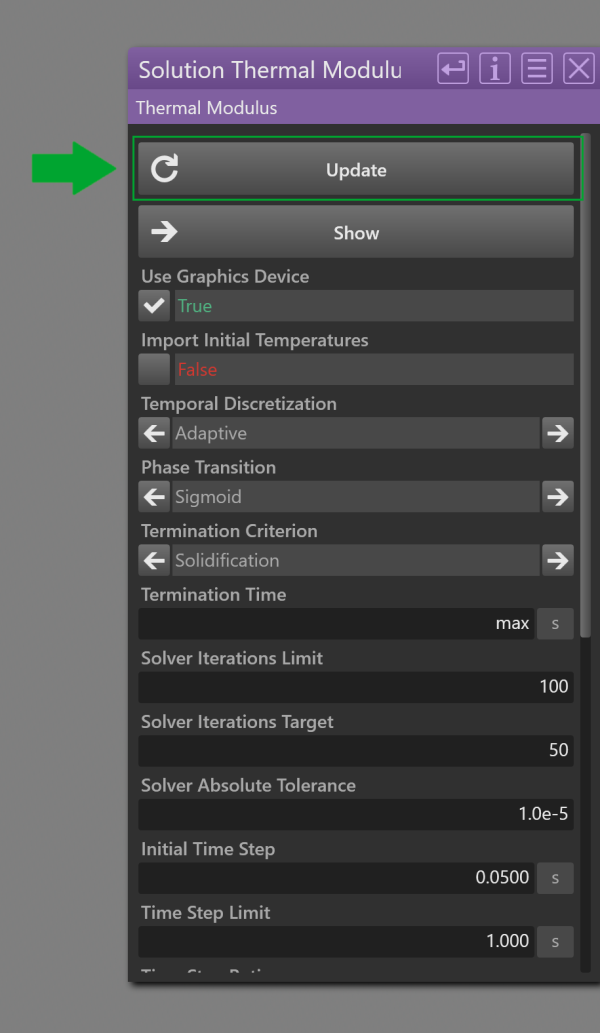600x1033 pixels.
Task: Click the Solver Iterations Limit field
Action: [x=356, y=687]
